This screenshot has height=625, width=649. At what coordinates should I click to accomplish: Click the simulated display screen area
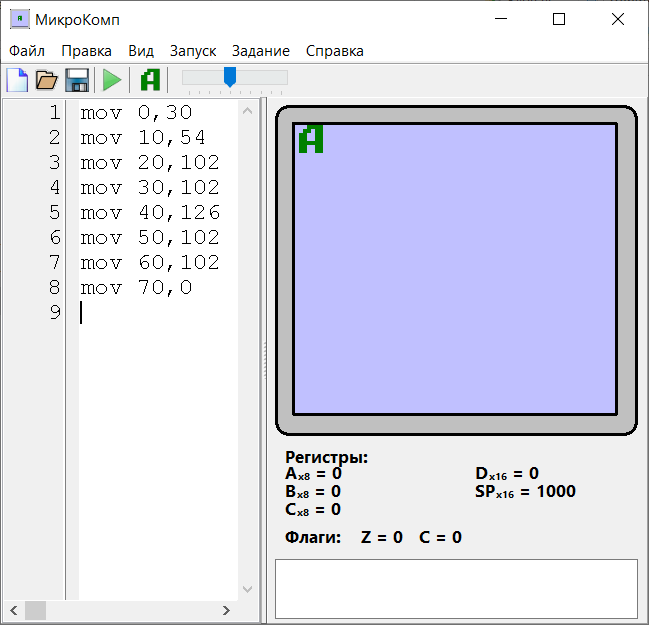point(455,268)
